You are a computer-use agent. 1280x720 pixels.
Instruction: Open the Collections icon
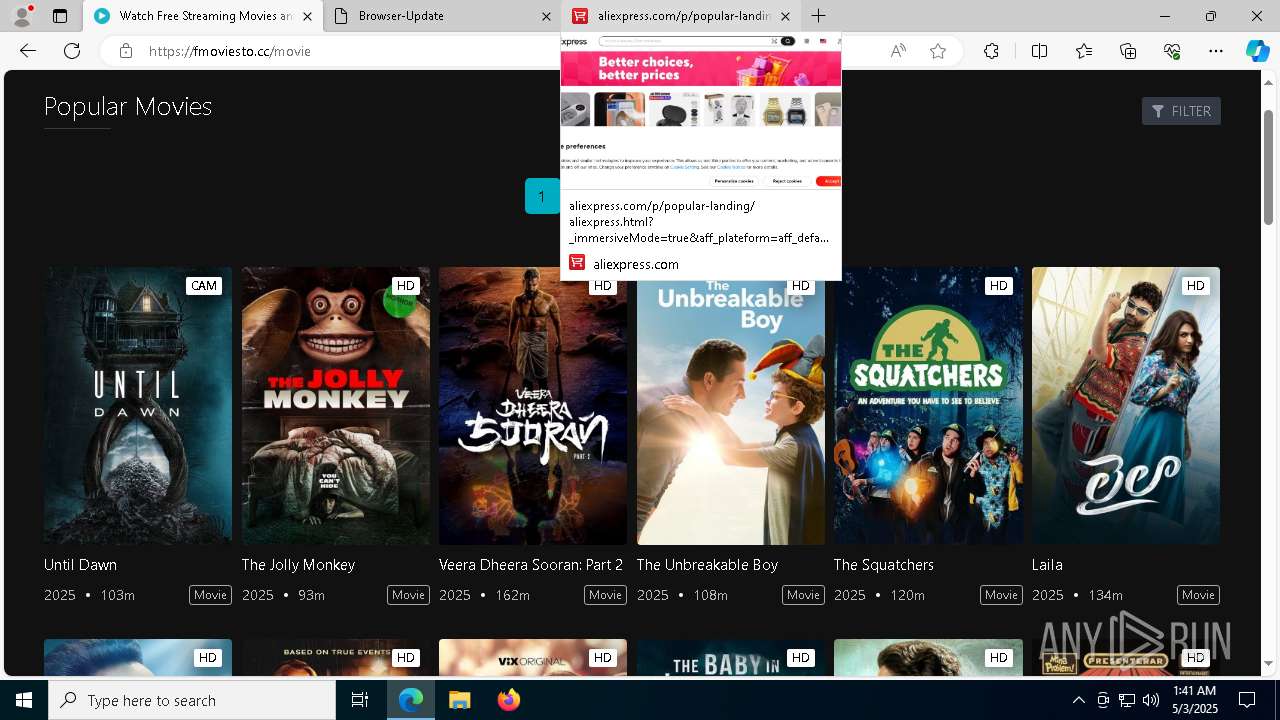[1128, 51]
